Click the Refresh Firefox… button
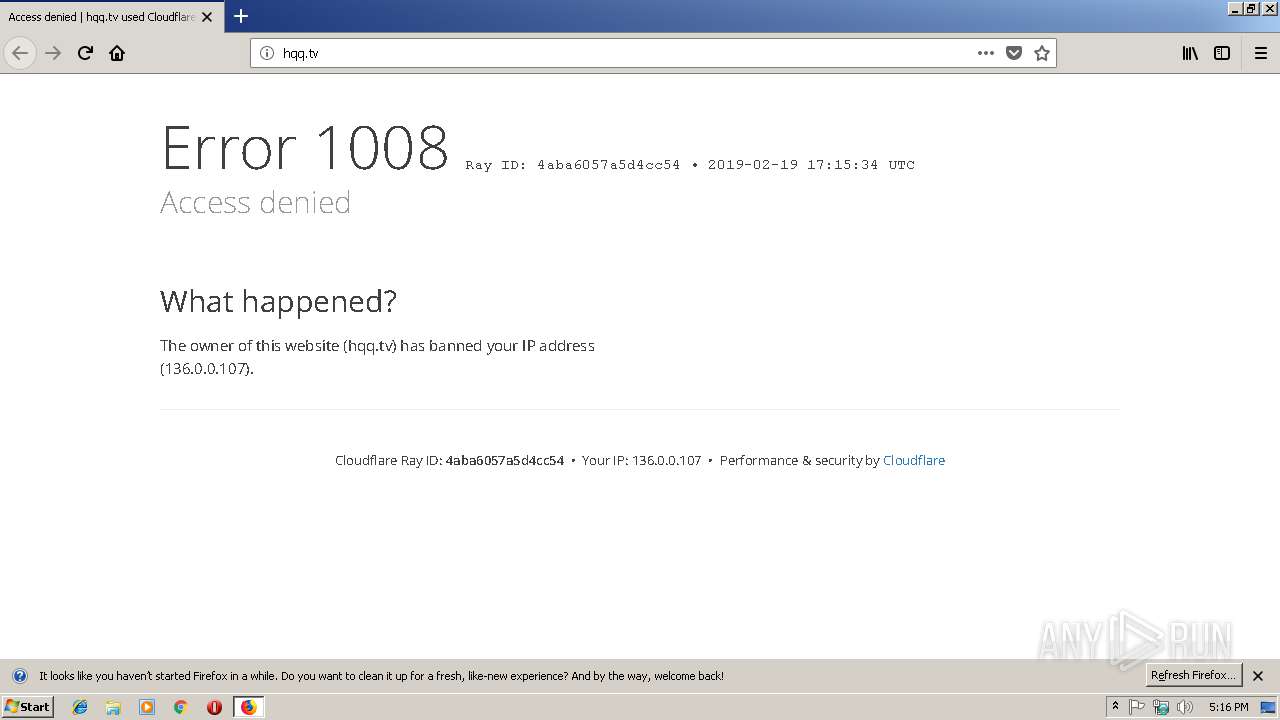 pyautogui.click(x=1193, y=675)
